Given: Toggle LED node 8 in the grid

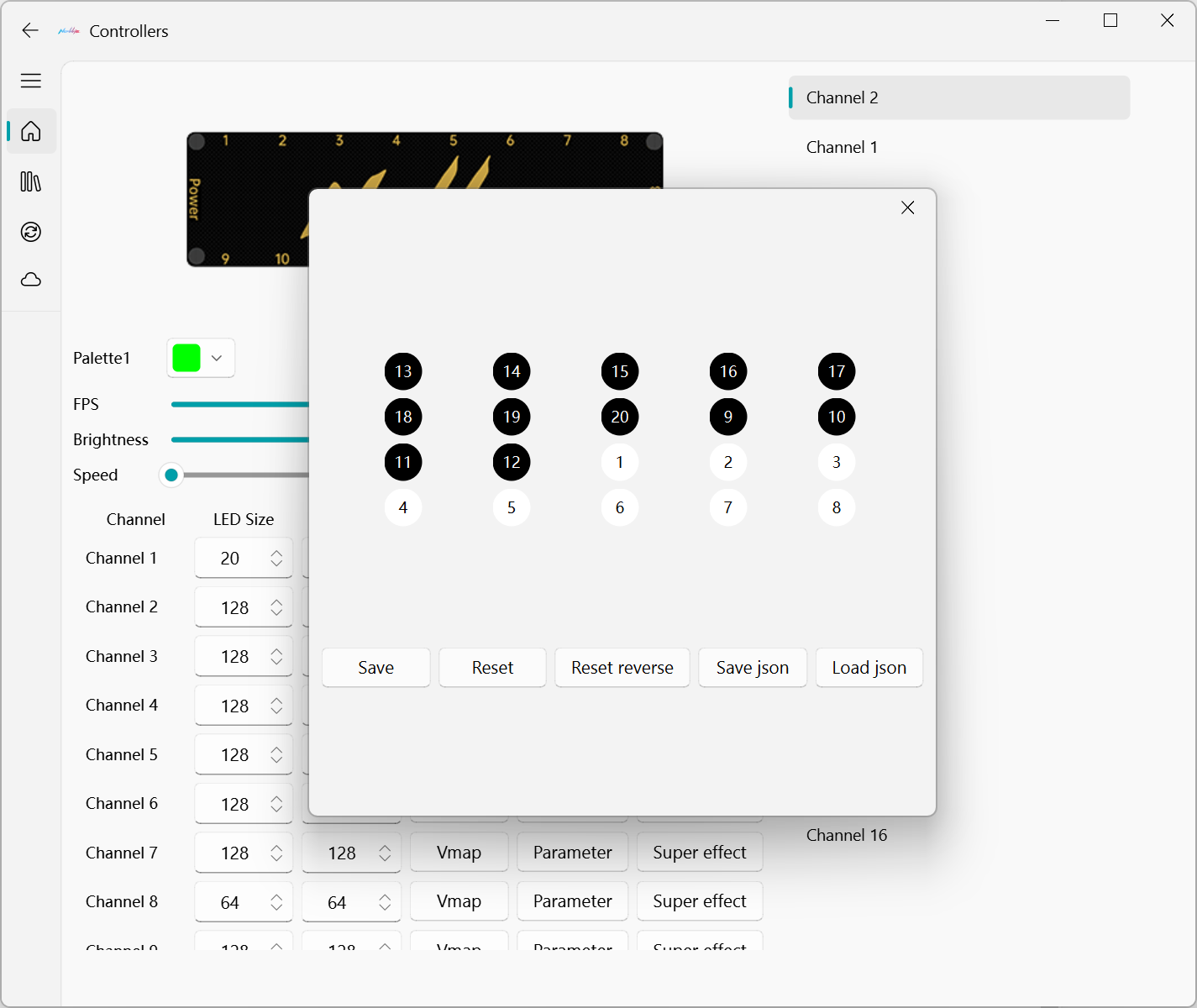Looking at the screenshot, I should [x=837, y=507].
